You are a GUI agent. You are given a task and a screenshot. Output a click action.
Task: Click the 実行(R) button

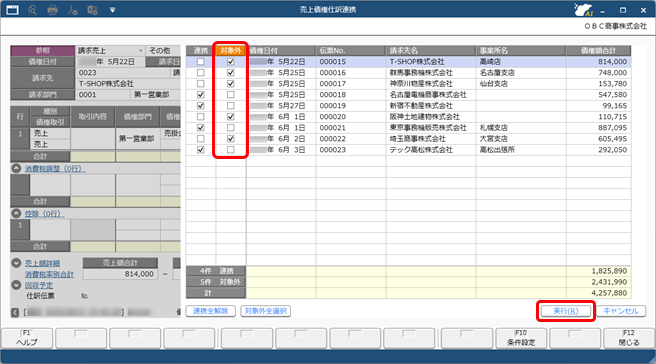[x=566, y=311]
